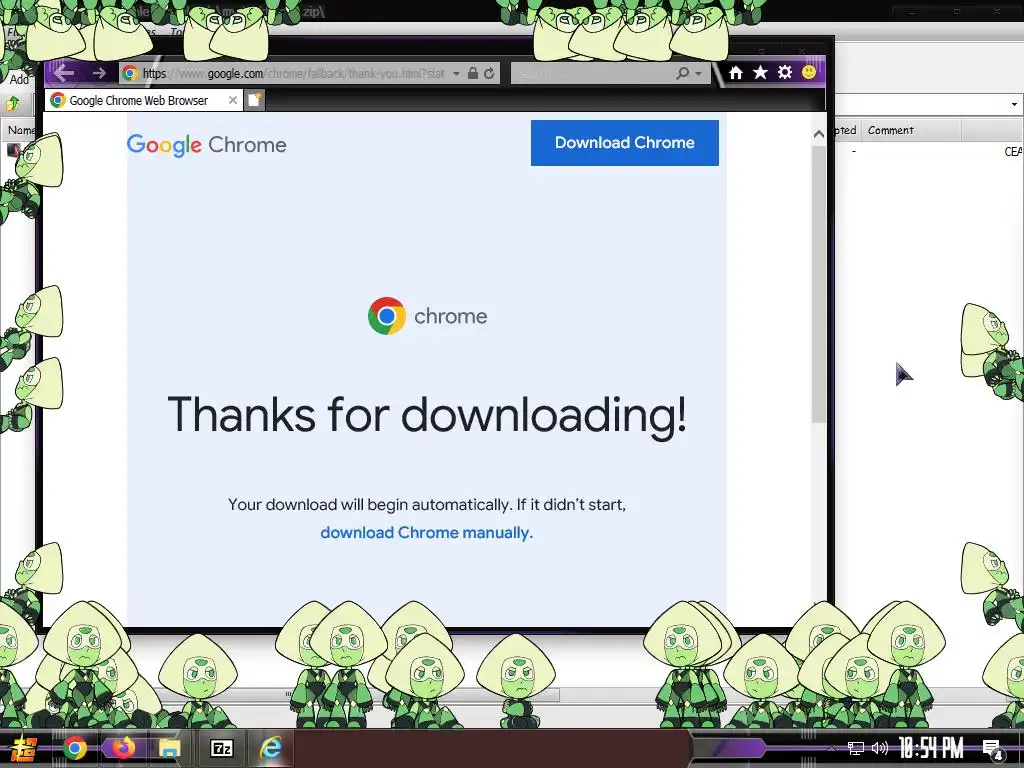Open File Explorer from the taskbar

[170, 748]
